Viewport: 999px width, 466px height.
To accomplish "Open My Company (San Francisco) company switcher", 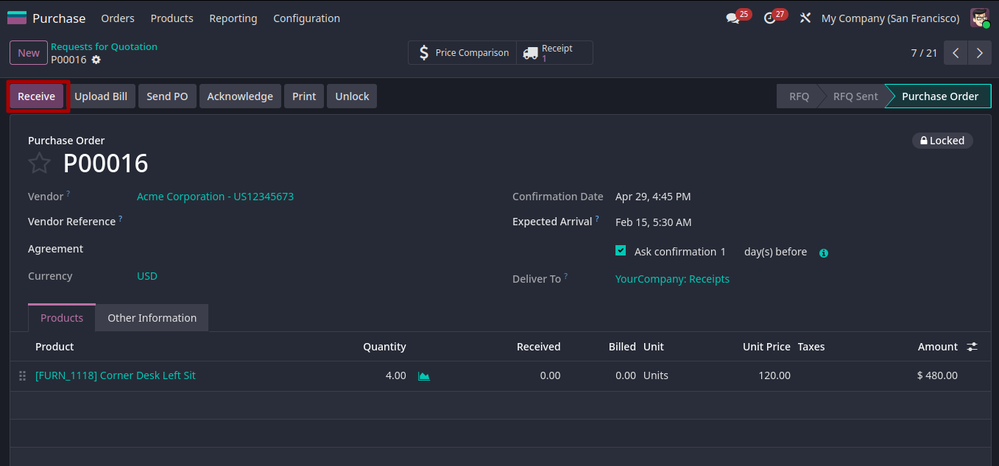I will pyautogui.click(x=890, y=18).
